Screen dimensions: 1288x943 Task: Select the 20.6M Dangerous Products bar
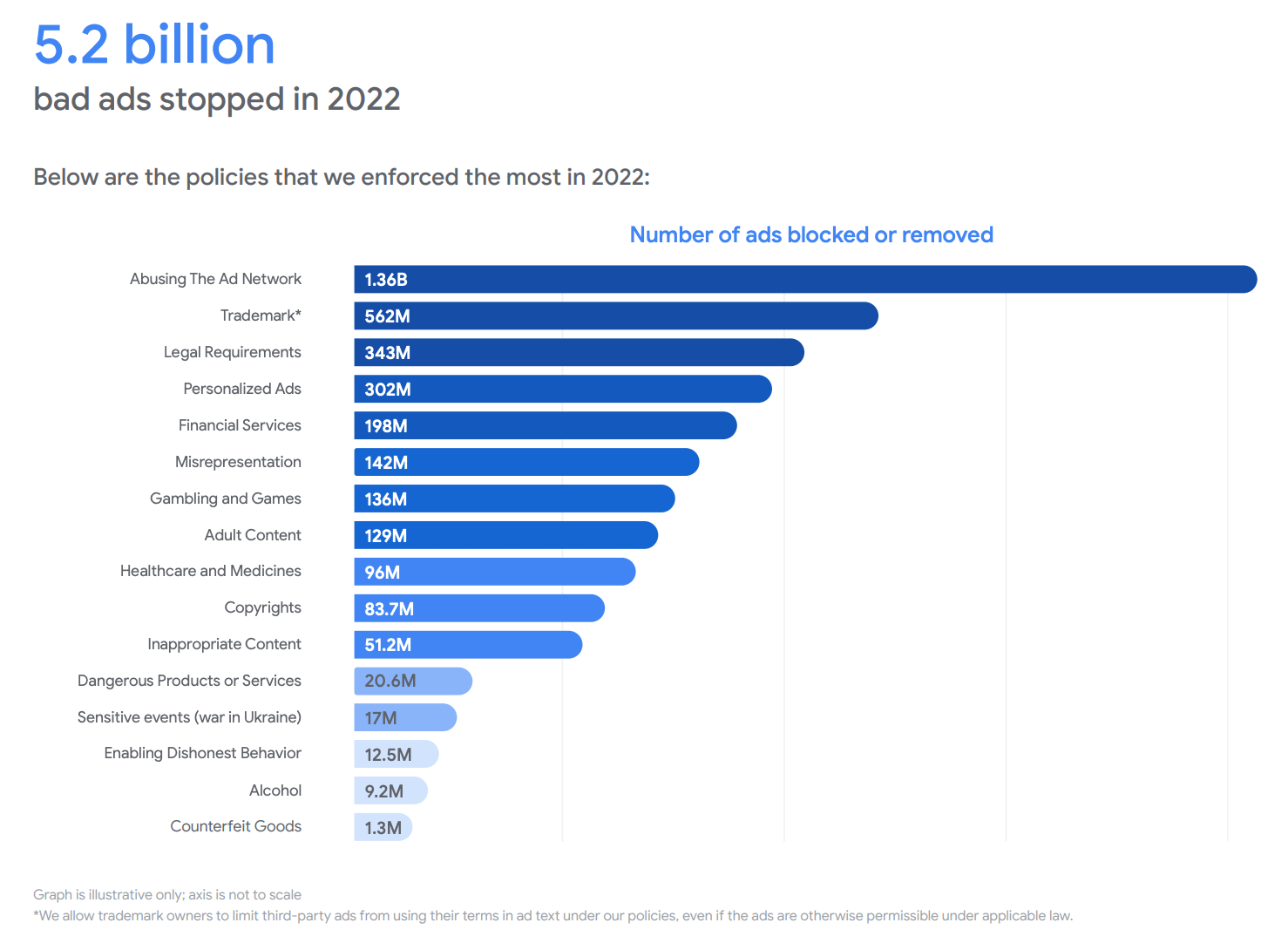tap(413, 681)
